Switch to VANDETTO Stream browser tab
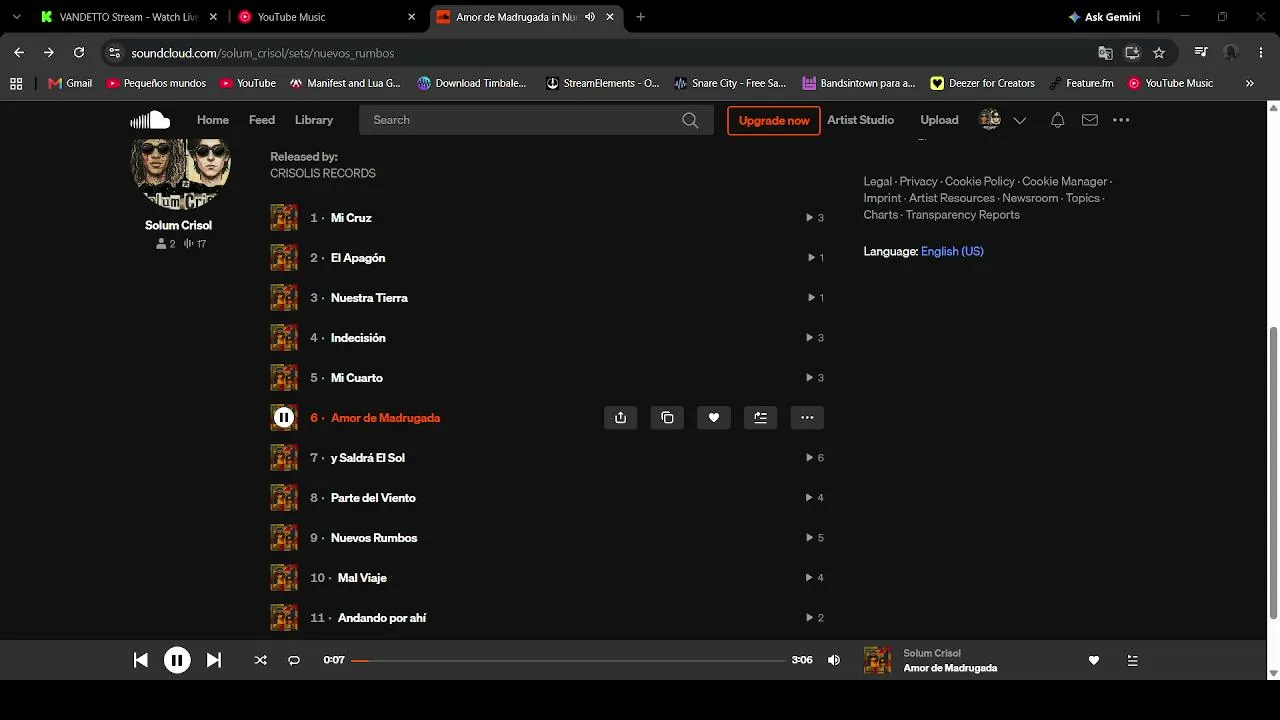 click(x=128, y=17)
